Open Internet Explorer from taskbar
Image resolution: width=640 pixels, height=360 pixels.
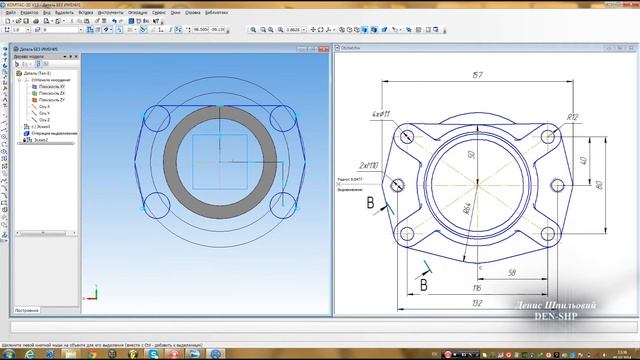tap(29, 354)
